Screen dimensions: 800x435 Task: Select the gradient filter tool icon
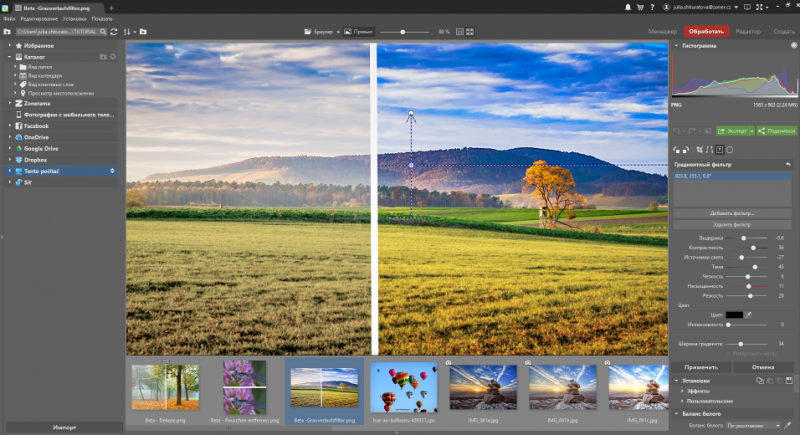coord(719,150)
